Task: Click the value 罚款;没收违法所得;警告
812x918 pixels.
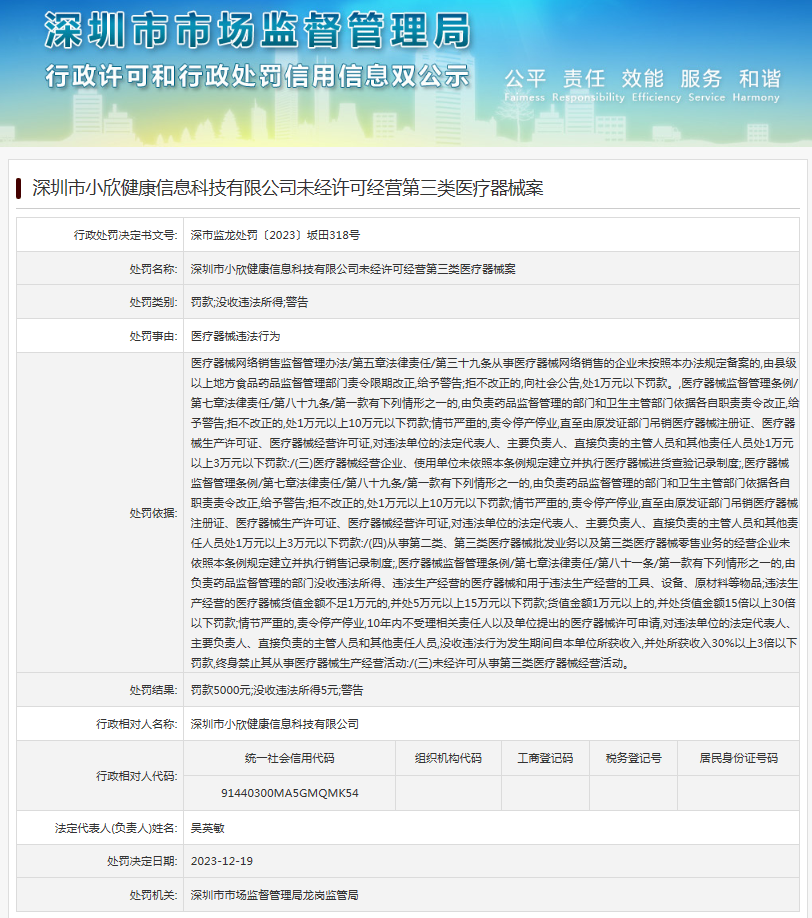Action: (249, 303)
